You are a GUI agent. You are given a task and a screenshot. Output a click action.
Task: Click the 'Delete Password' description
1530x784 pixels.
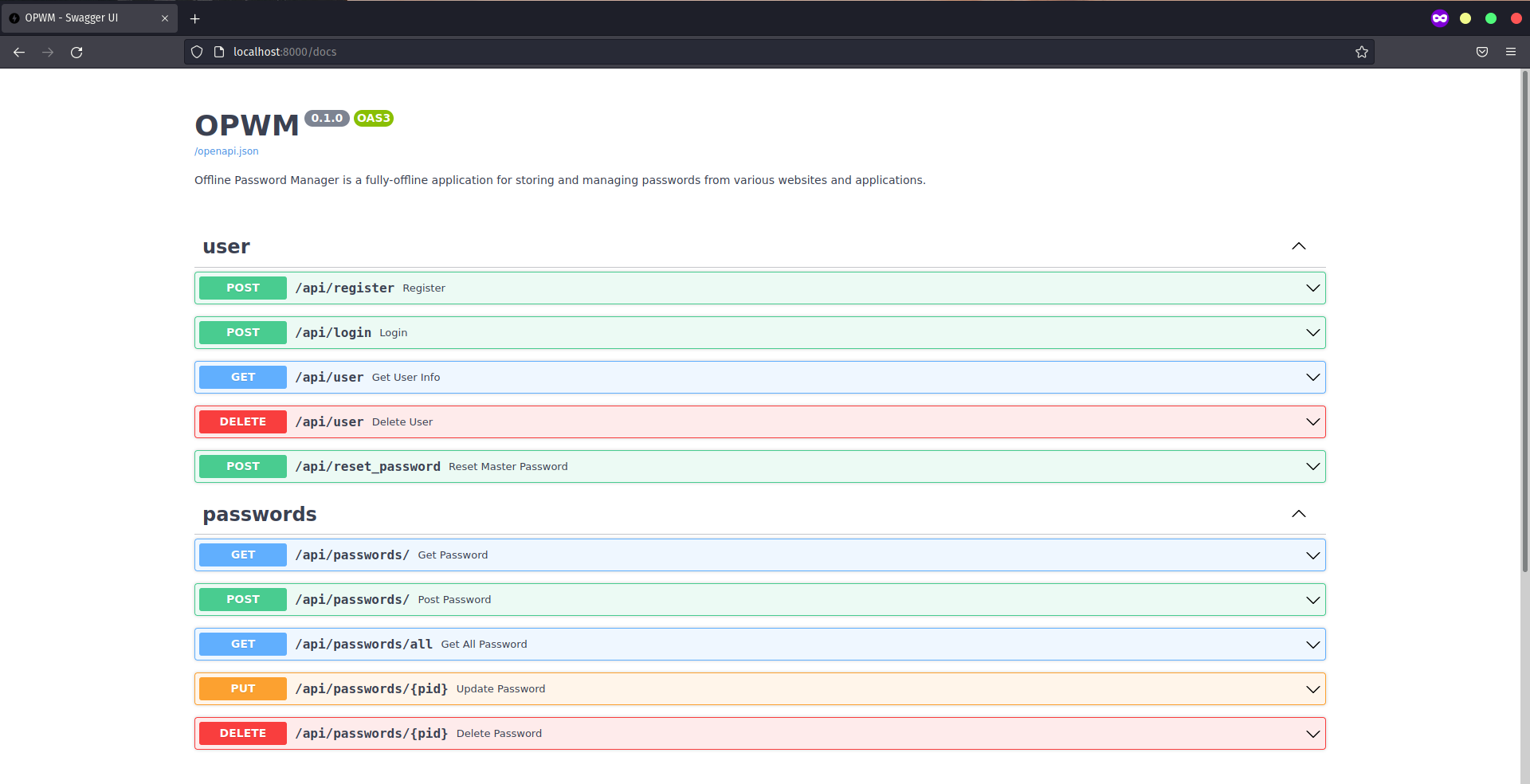[x=499, y=734]
